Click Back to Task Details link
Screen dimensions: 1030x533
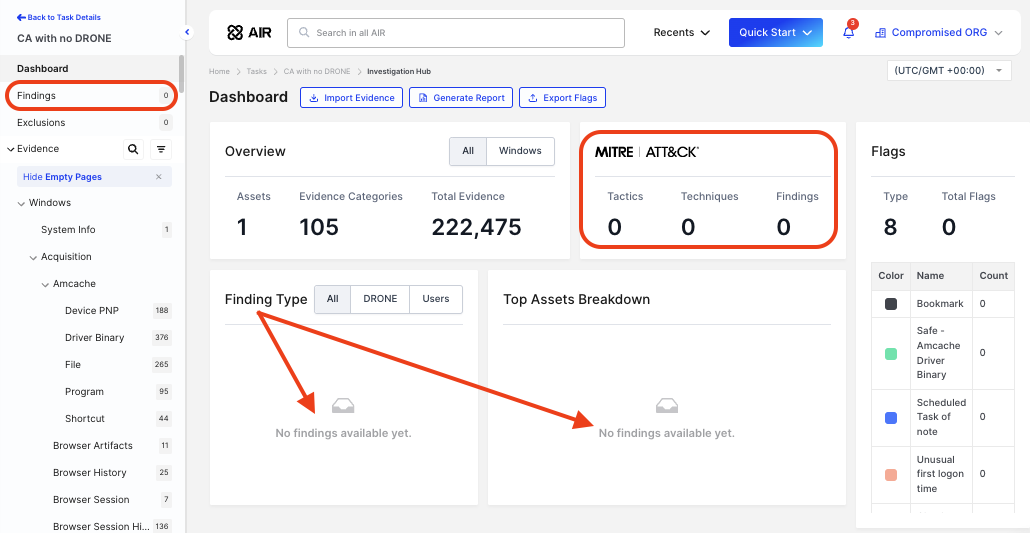pyautogui.click(x=59, y=18)
